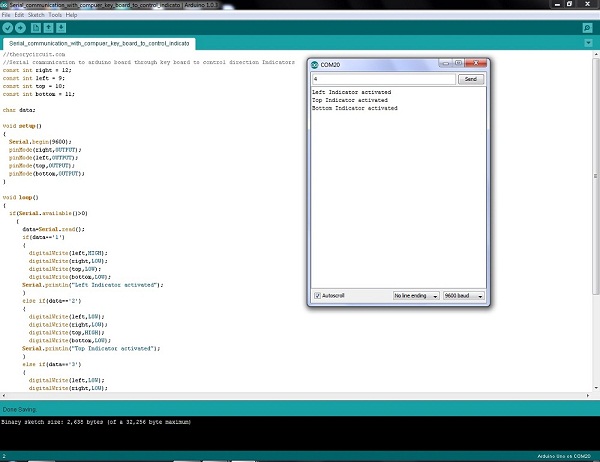Minimize the COM20 serial monitor window
This screenshot has height=462, width=600.
445,63
